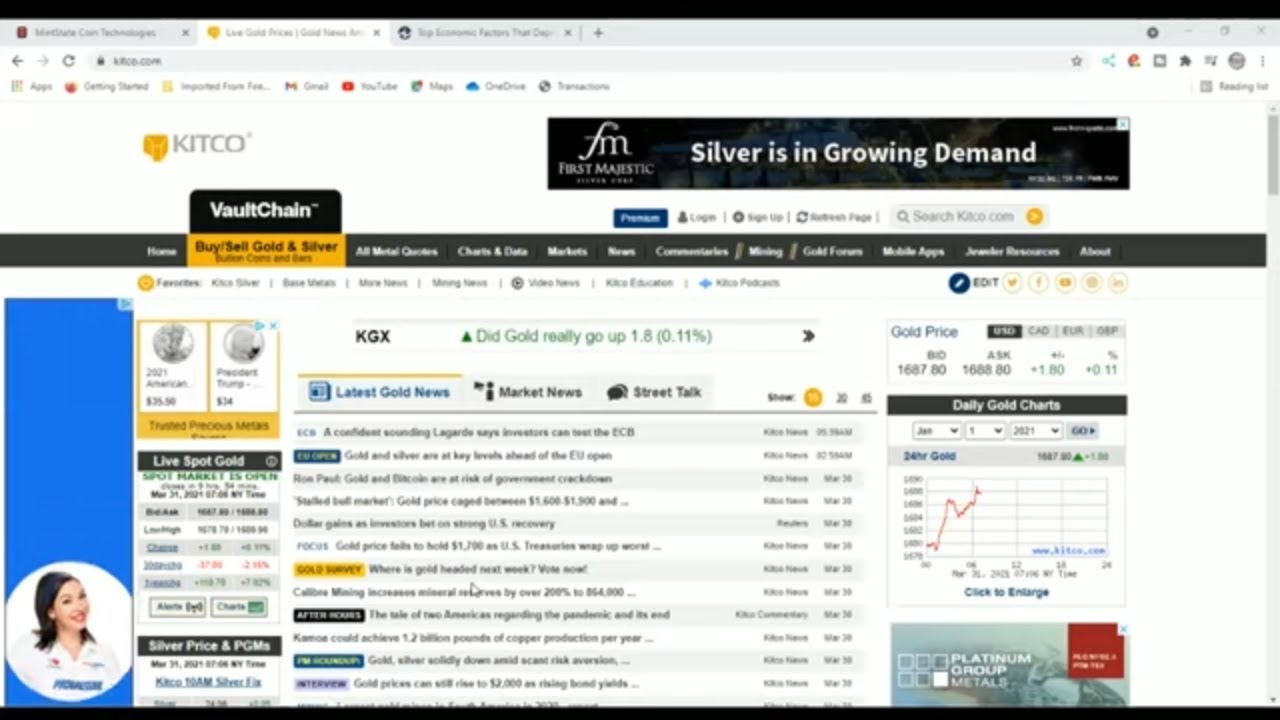Open Kitco's YouTube icon
The width and height of the screenshot is (1280, 720).
coord(1065,283)
